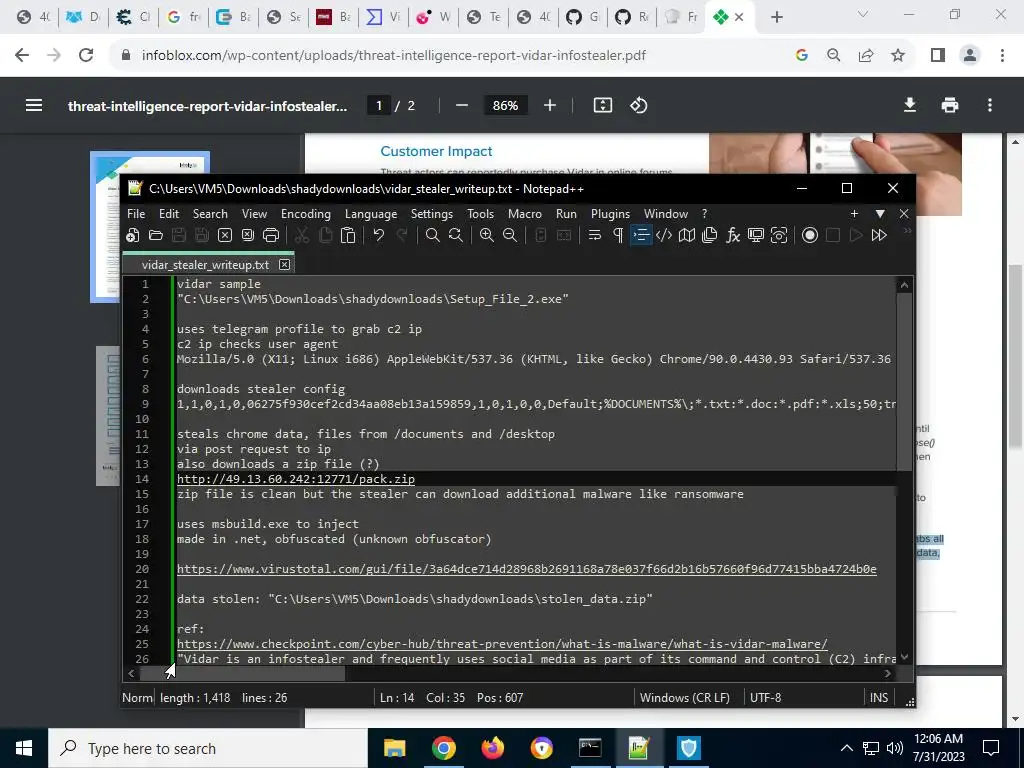The width and height of the screenshot is (1024, 768).
Task: Open the PDF viewer three-dot more menu
Action: (x=990, y=105)
